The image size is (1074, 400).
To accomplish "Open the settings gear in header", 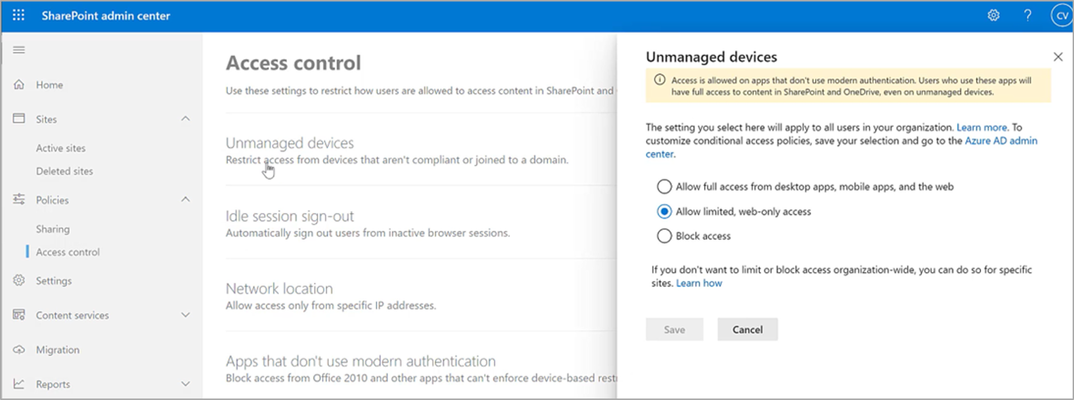I will coord(993,16).
